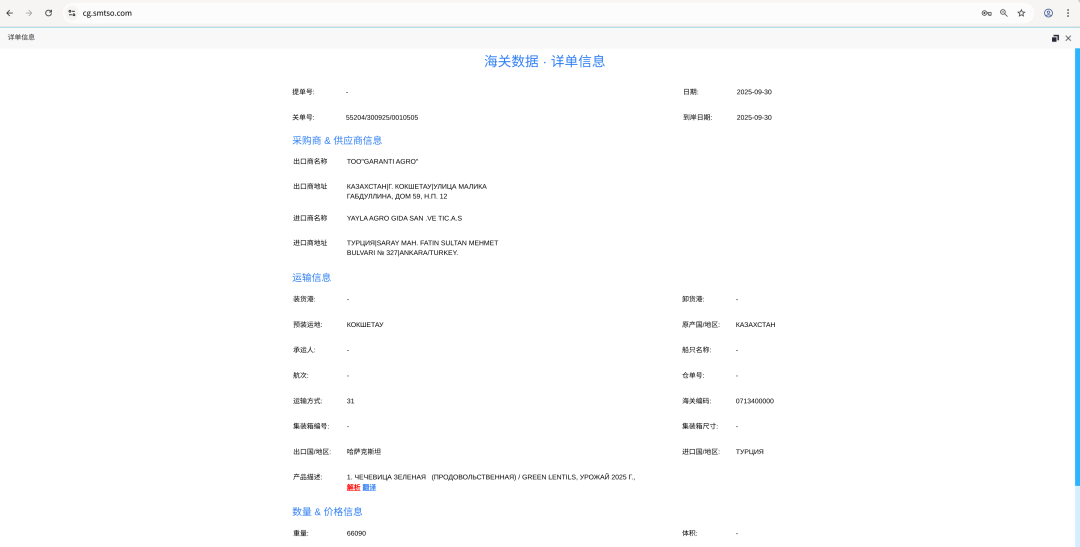
Task: Click origin country value КАЗАХСТАН
Action: tap(756, 324)
